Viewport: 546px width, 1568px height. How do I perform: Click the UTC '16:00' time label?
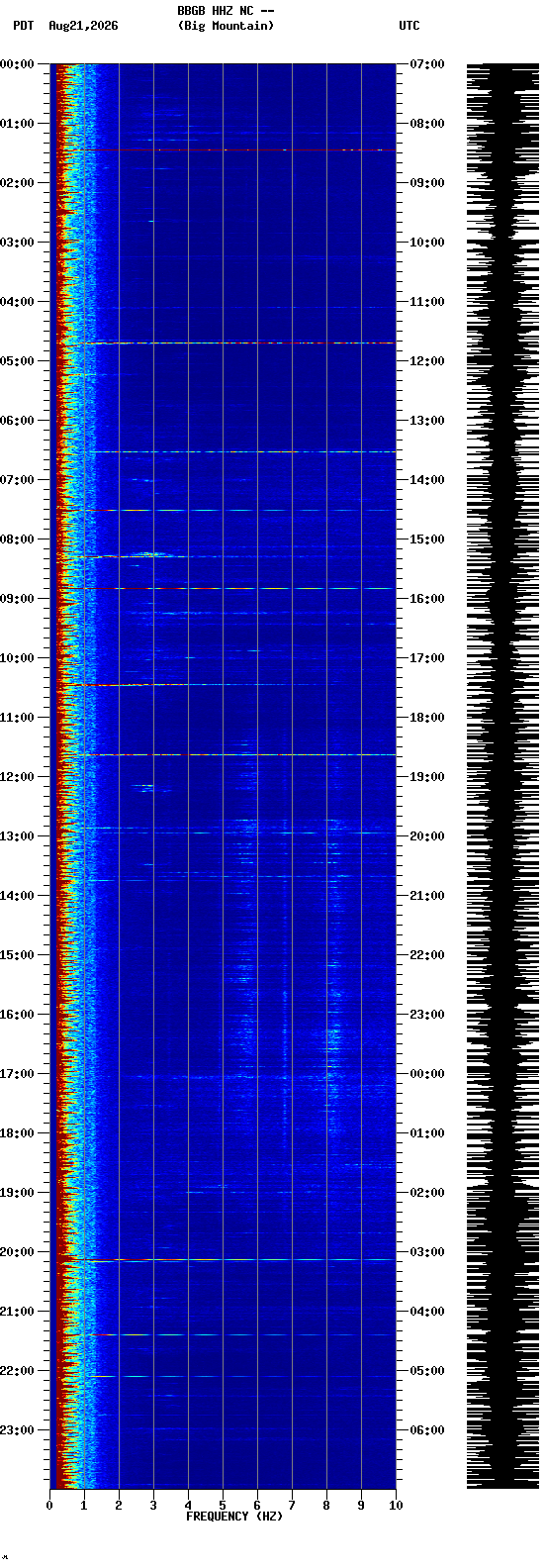coord(426,599)
